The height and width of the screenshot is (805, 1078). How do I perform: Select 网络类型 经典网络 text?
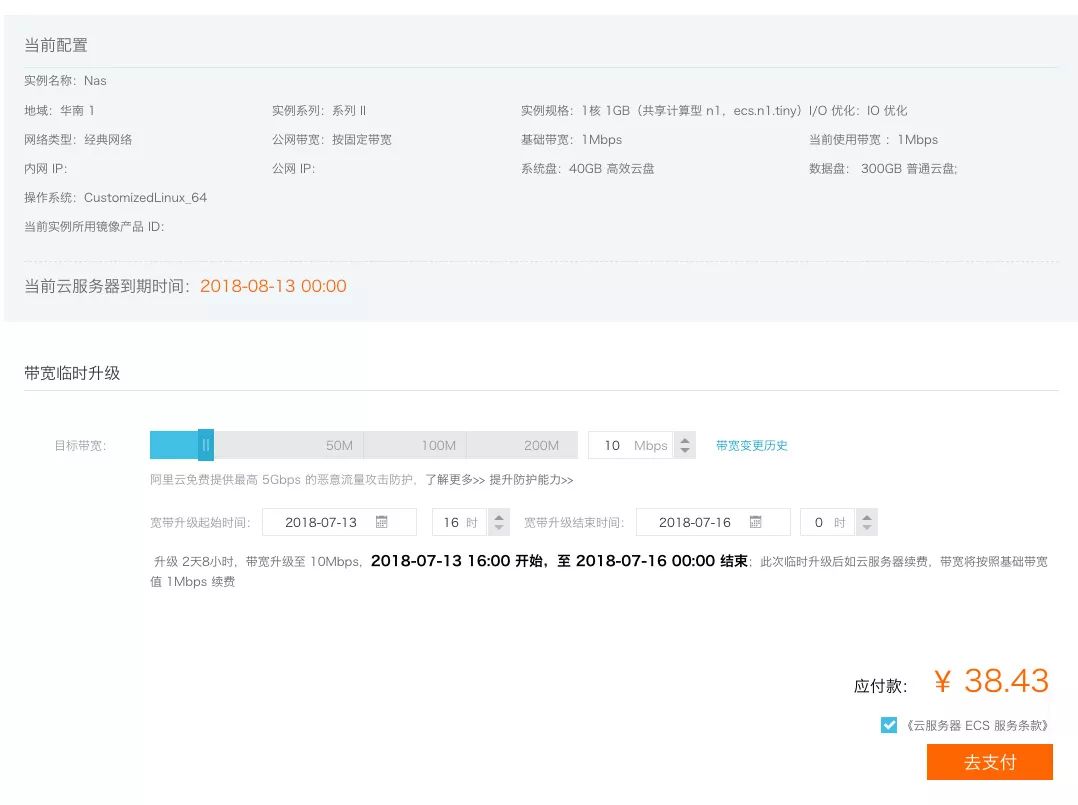(x=78, y=140)
